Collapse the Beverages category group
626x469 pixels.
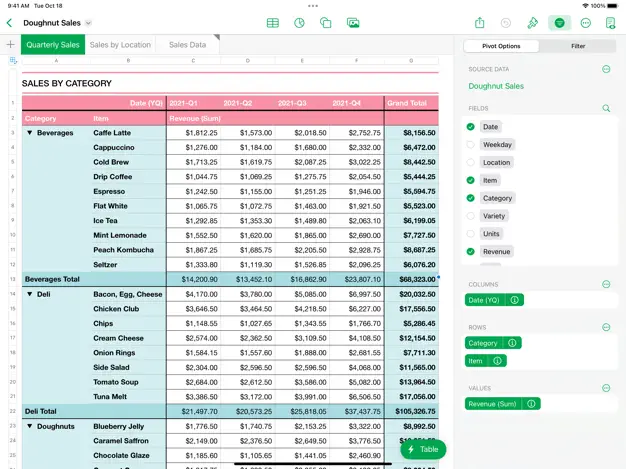coord(29,133)
